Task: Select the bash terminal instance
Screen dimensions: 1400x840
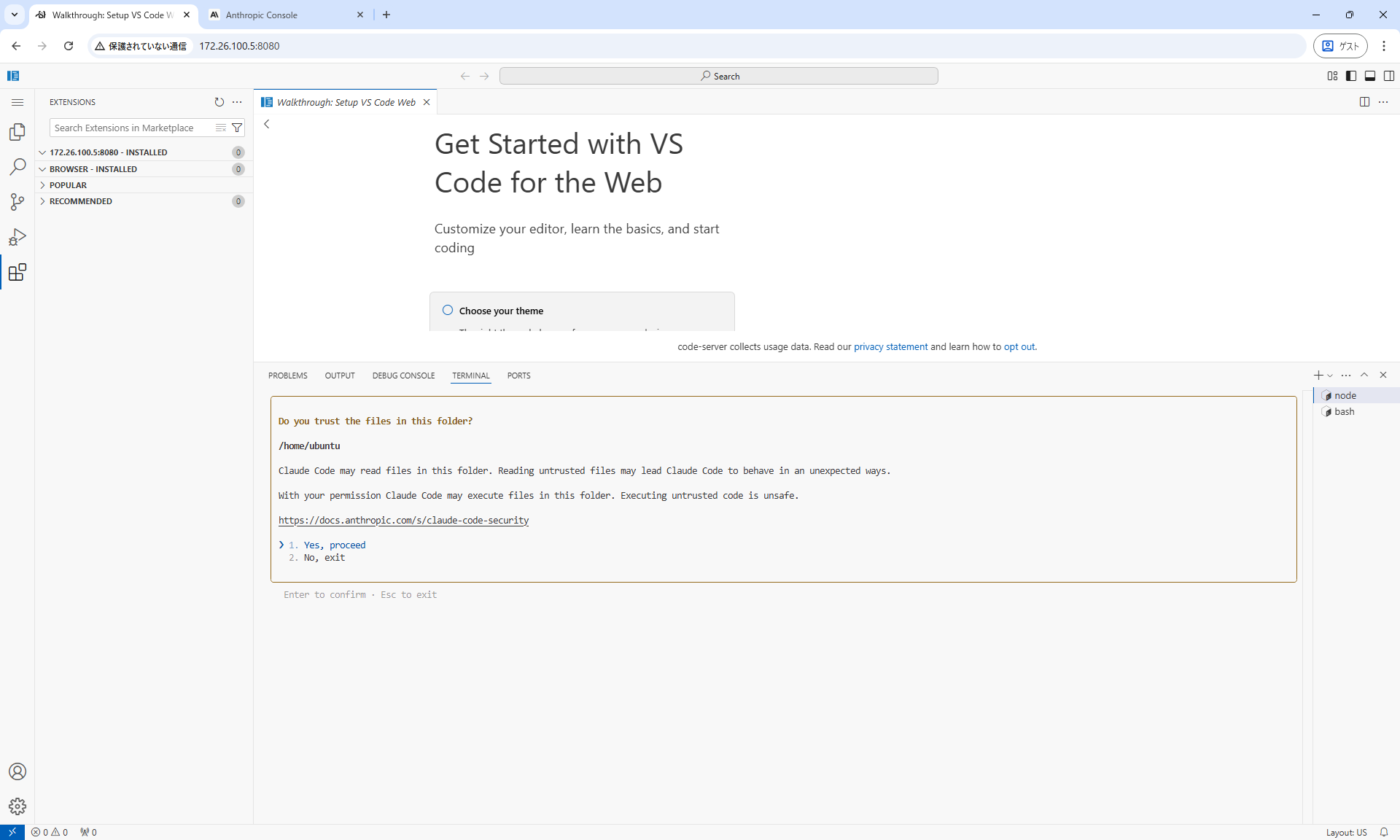Action: [x=1356, y=411]
